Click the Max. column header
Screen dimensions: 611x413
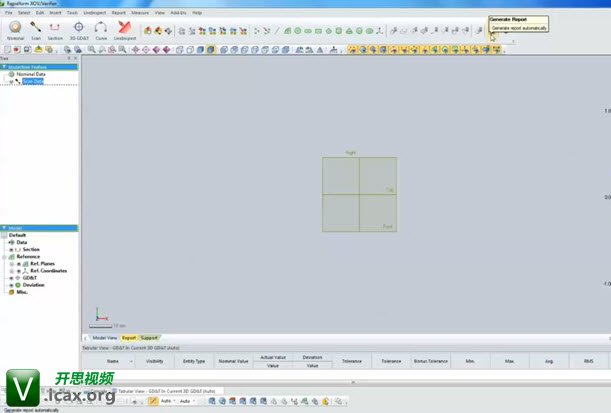tap(510, 361)
